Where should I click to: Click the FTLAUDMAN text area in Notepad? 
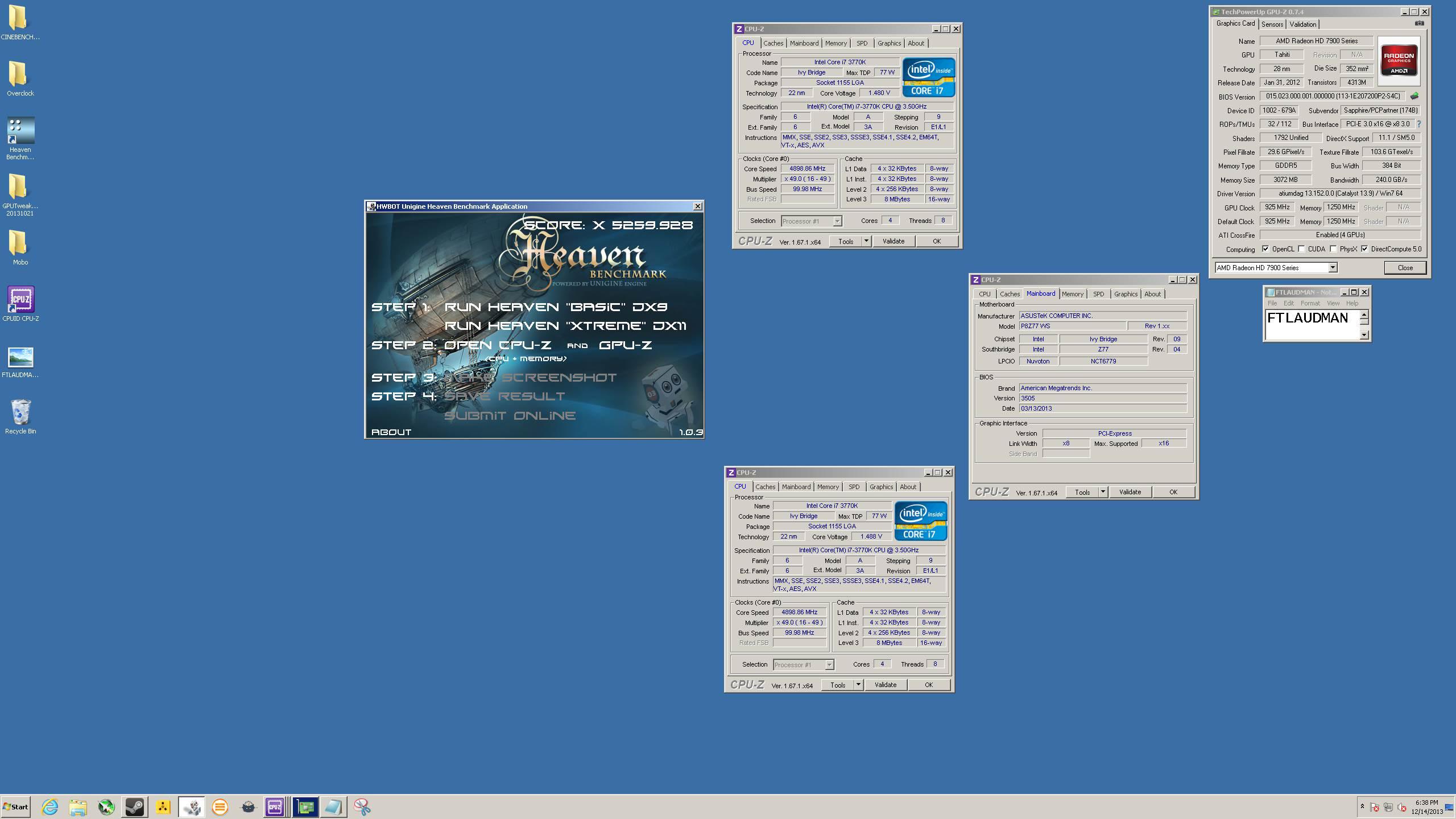[1312, 324]
